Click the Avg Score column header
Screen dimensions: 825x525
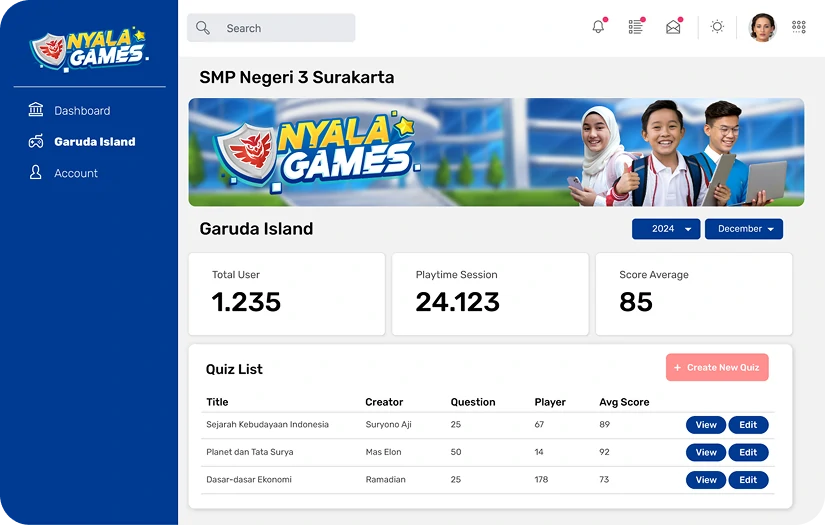pos(624,402)
